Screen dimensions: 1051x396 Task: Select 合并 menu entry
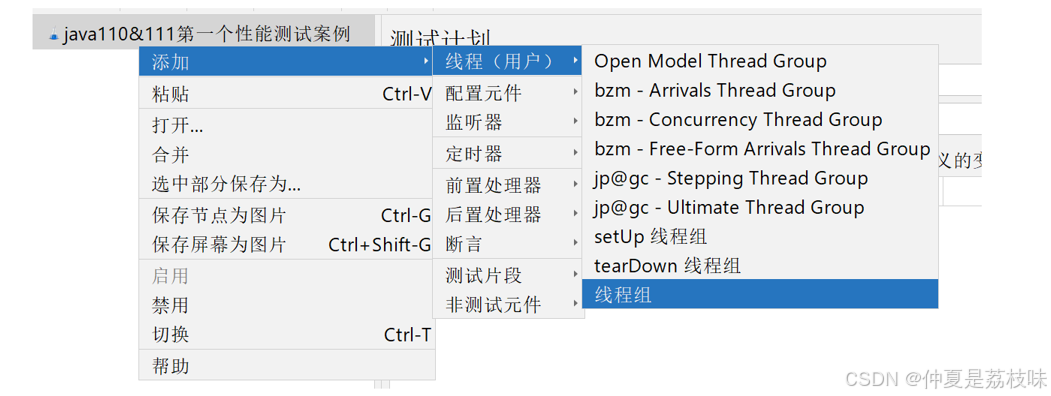click(286, 155)
